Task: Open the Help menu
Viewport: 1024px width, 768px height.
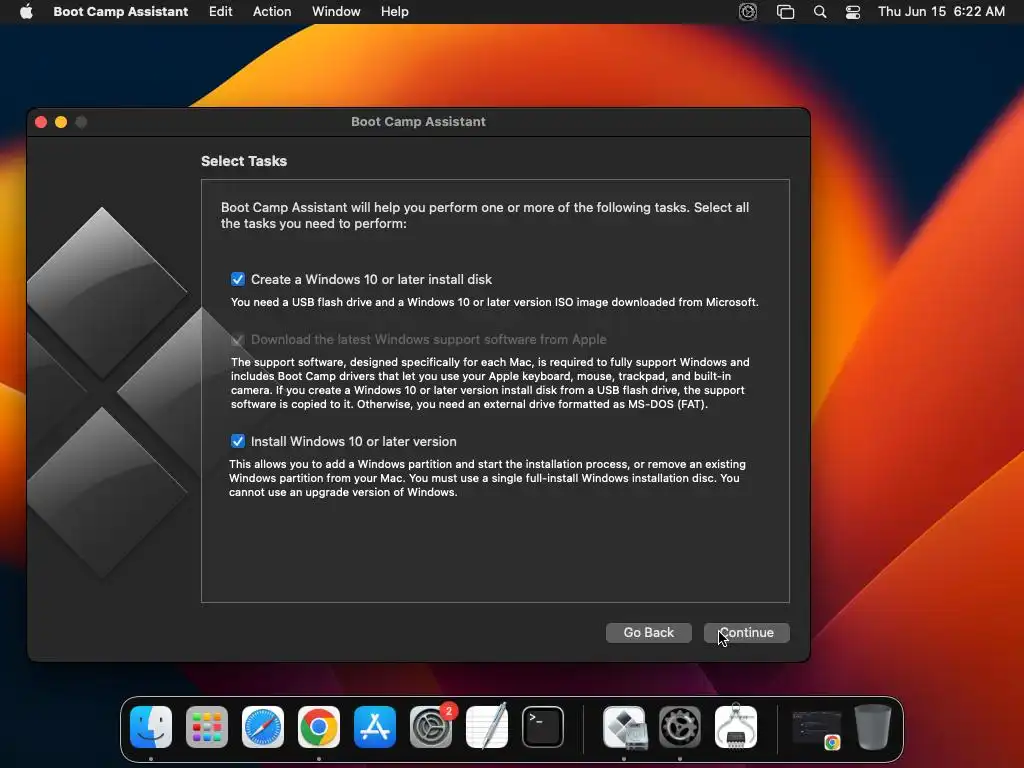Action: [394, 11]
